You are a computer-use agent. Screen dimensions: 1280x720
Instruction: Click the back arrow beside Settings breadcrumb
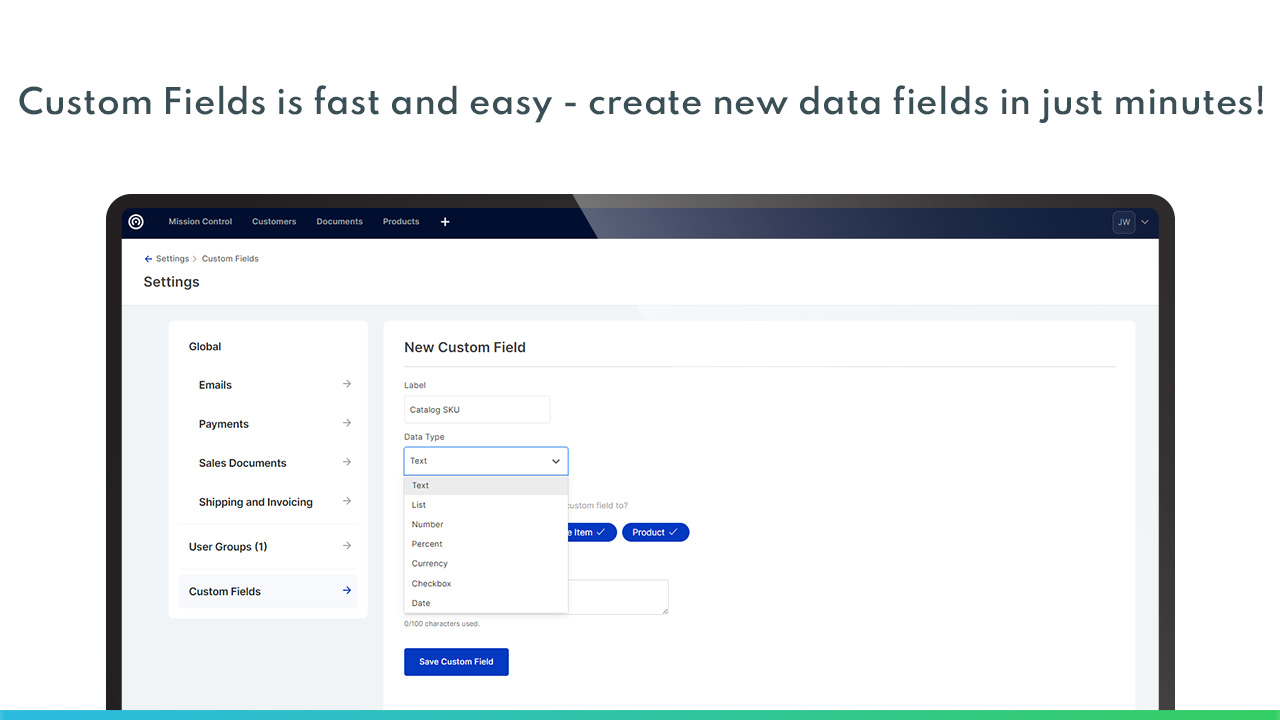click(146, 258)
